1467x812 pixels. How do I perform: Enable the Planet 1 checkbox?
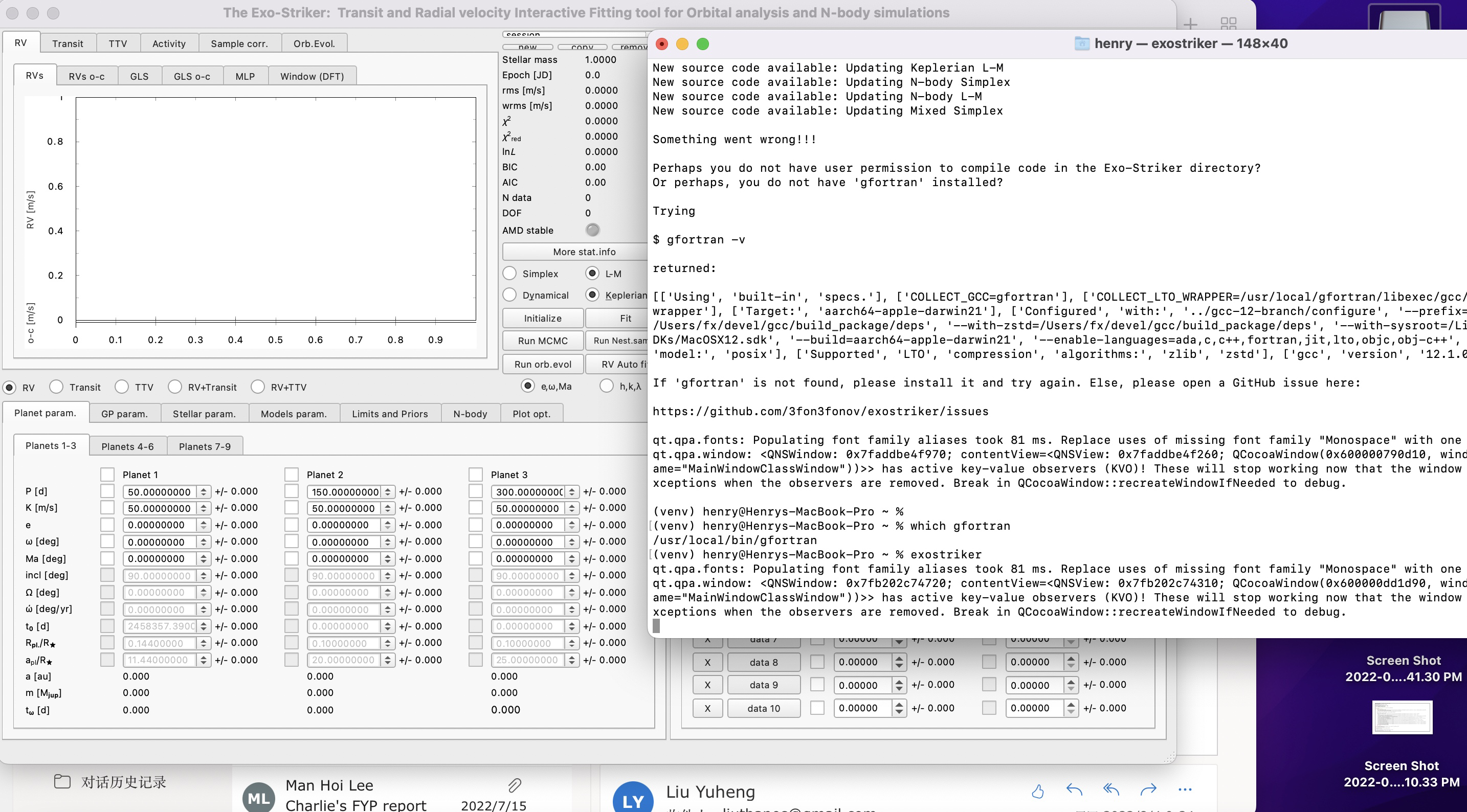[x=107, y=474]
